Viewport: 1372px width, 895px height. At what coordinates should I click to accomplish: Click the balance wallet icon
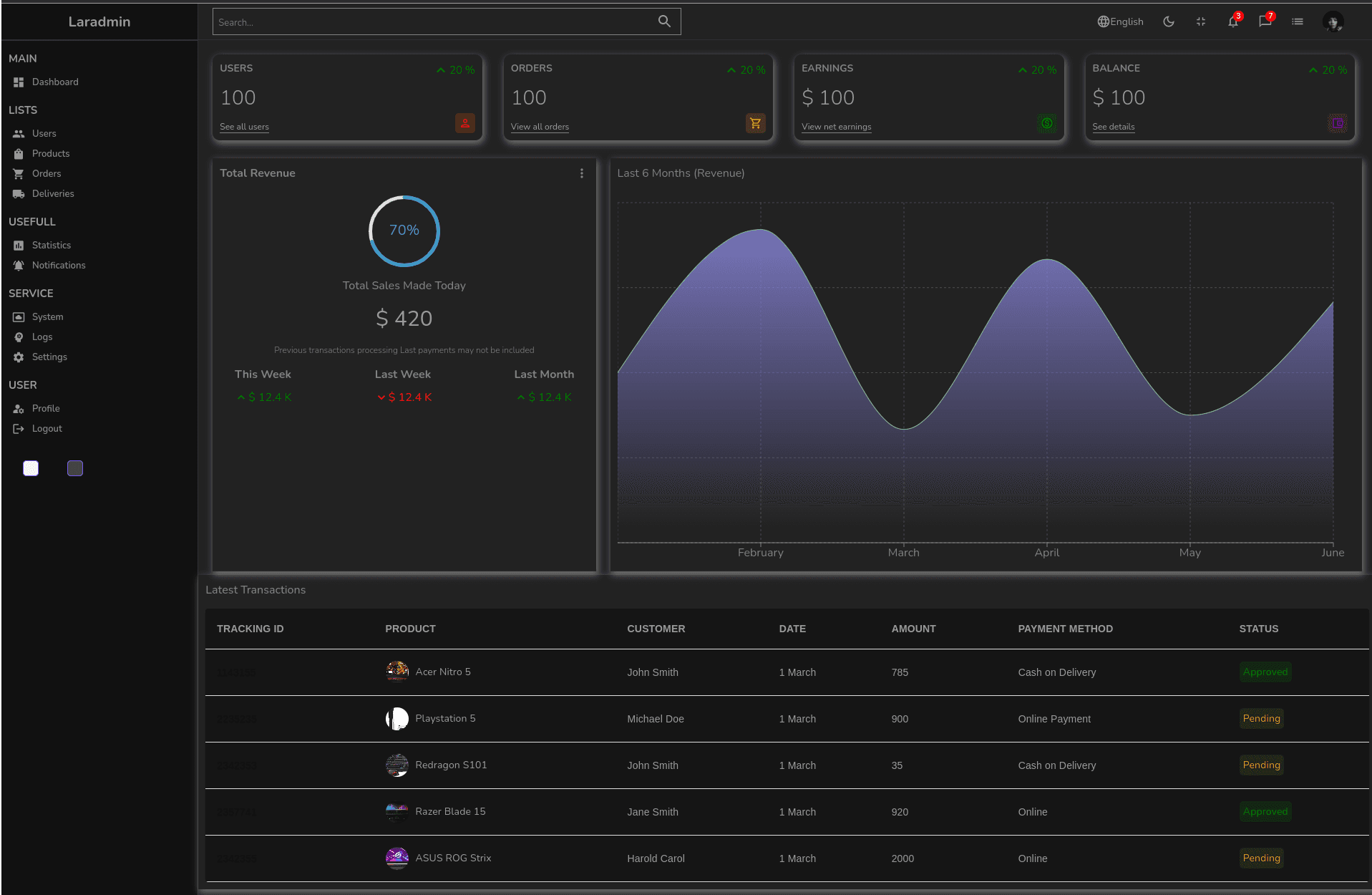pyautogui.click(x=1337, y=123)
